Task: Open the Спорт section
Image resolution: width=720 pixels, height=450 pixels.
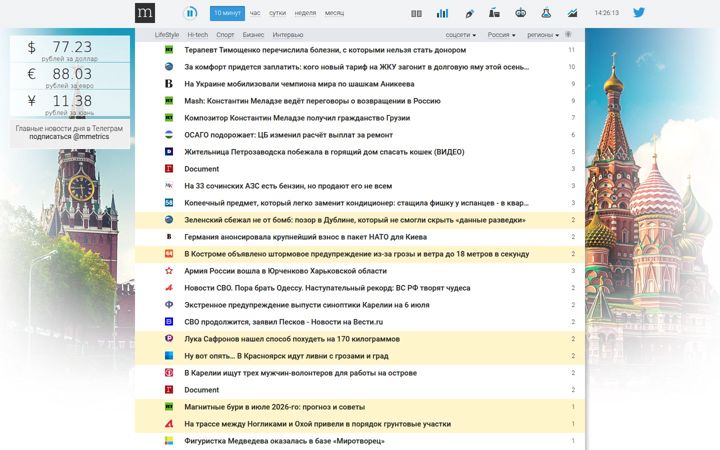Action: coord(225,35)
